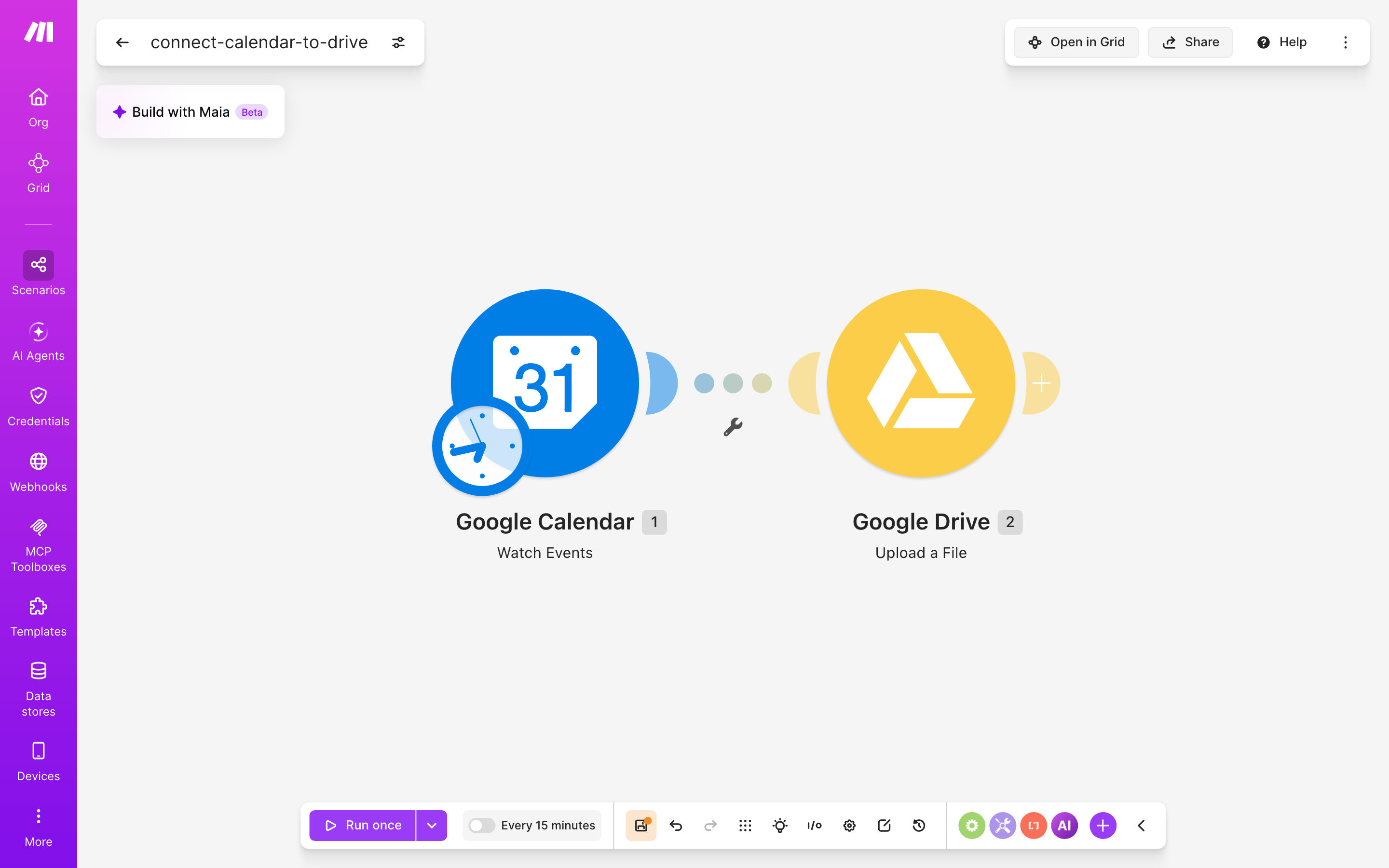Open the clock schedule on Google Calendar module

482,446
